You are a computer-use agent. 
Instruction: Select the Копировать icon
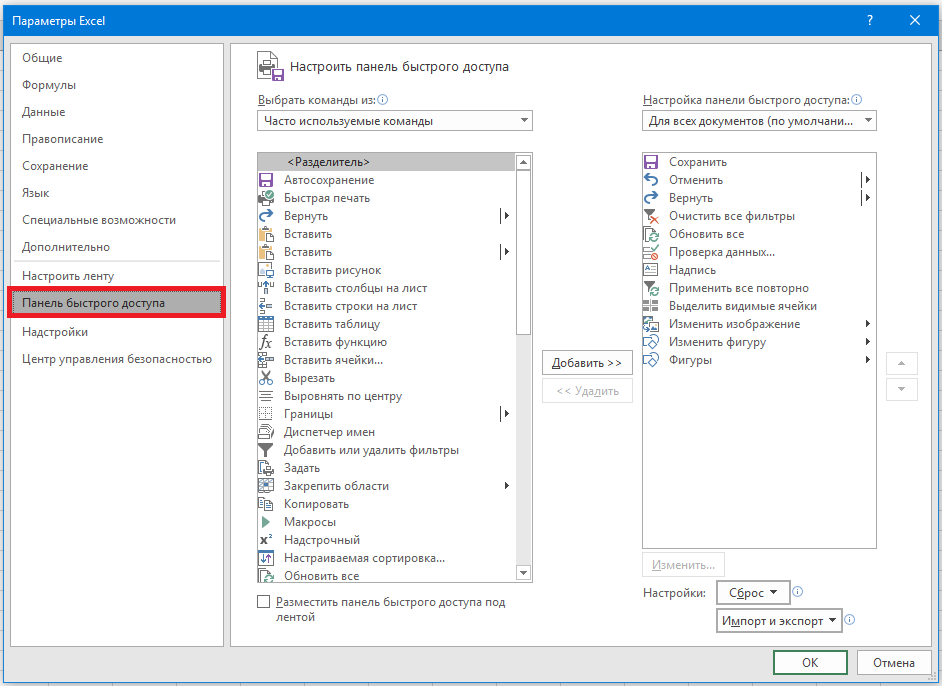click(266, 505)
